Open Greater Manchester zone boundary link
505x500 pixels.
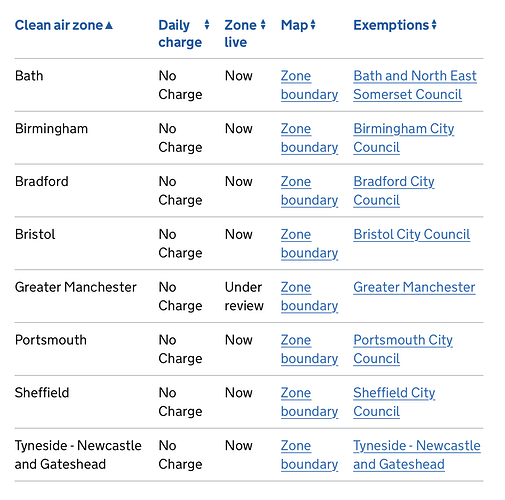click(309, 296)
